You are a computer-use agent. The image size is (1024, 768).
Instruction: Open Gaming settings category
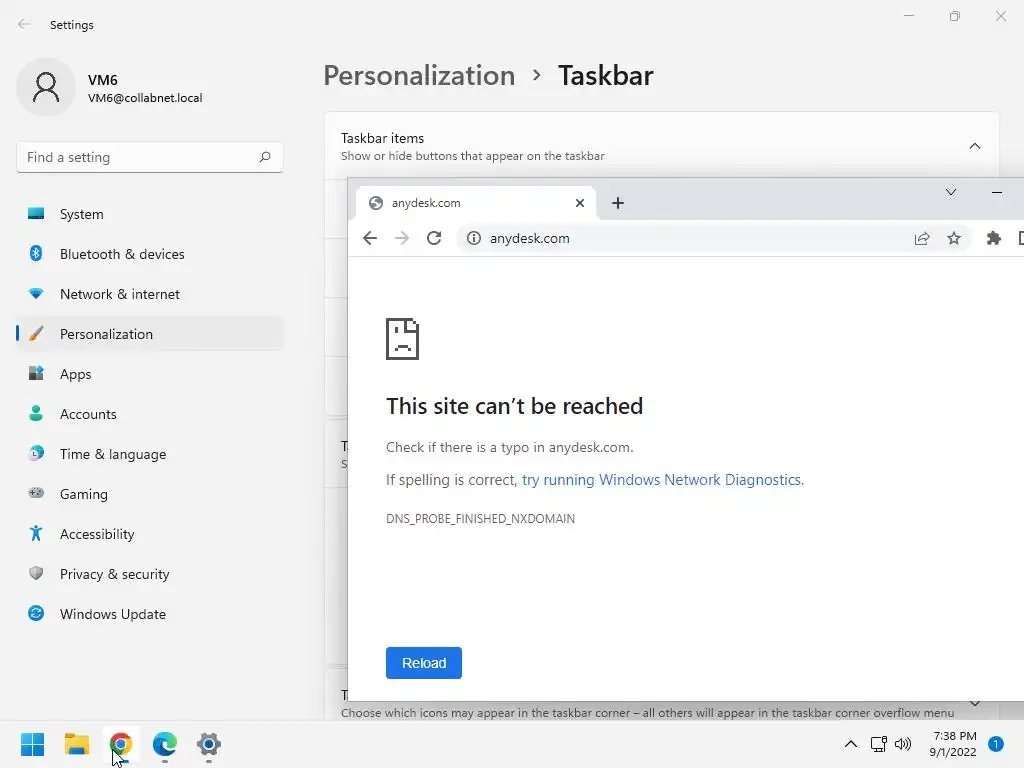(150, 494)
